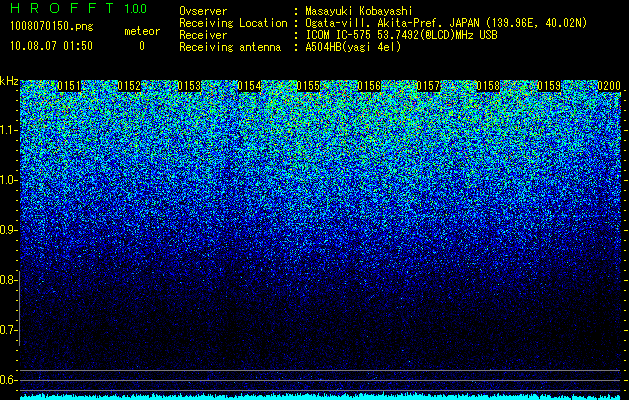Click the 0.9 frequency axis label
629x400 pixels.
(x=8, y=230)
